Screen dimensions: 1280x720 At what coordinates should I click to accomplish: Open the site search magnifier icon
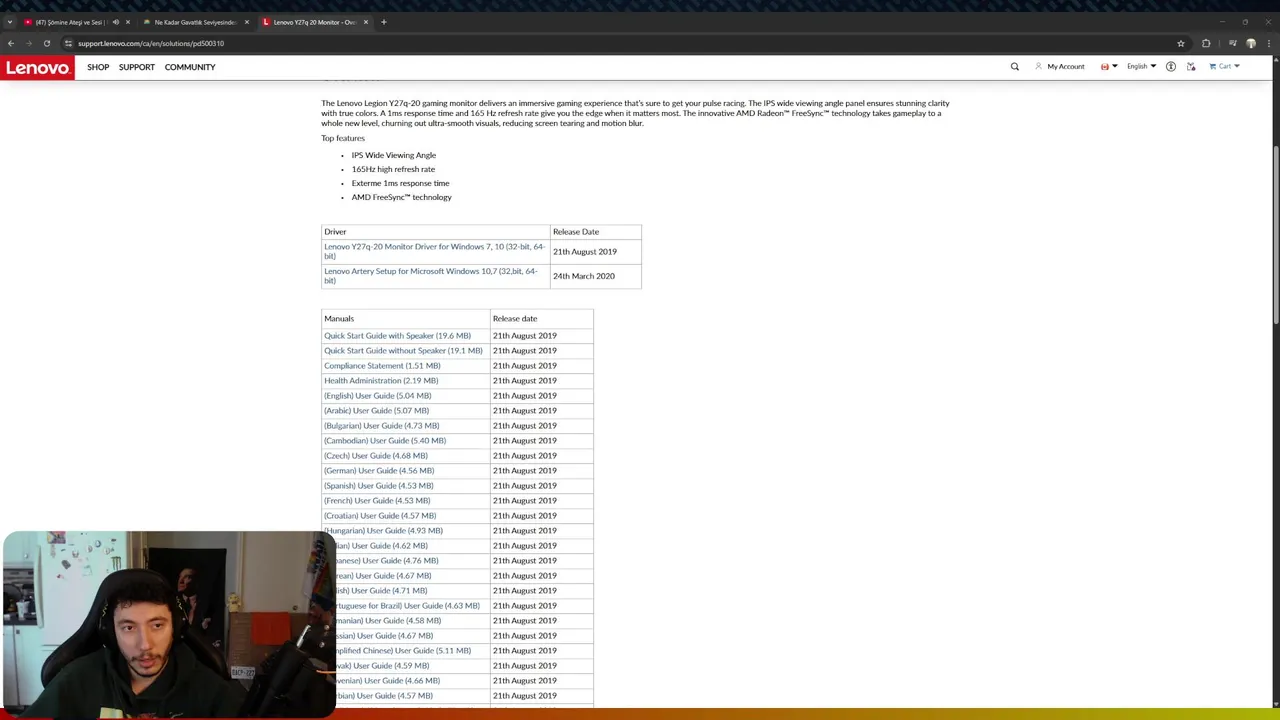[x=1014, y=67]
